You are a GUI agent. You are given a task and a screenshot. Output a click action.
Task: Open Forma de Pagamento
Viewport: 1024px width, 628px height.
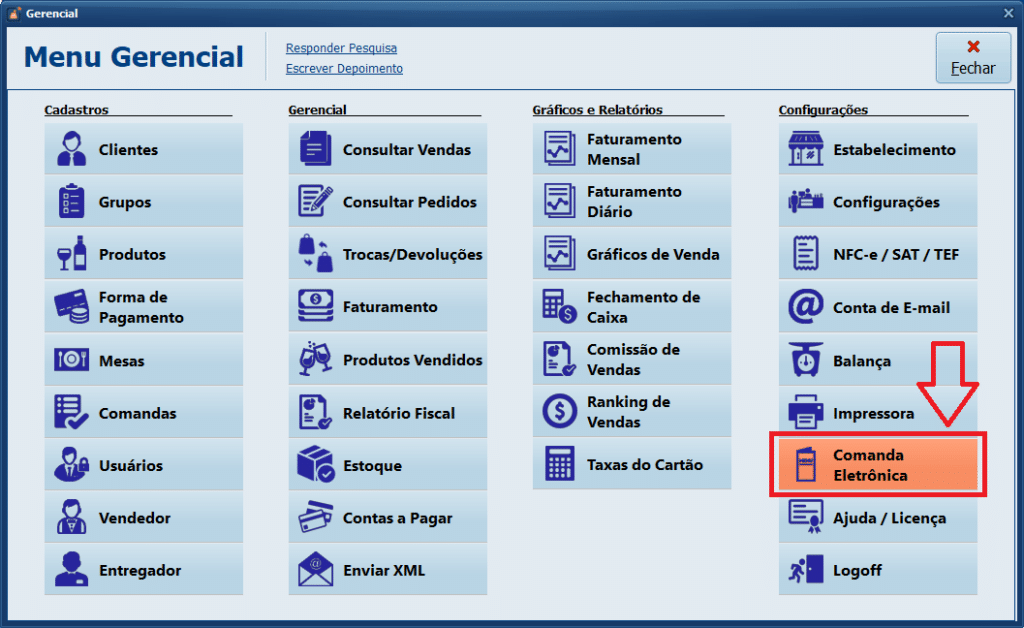[x=143, y=307]
